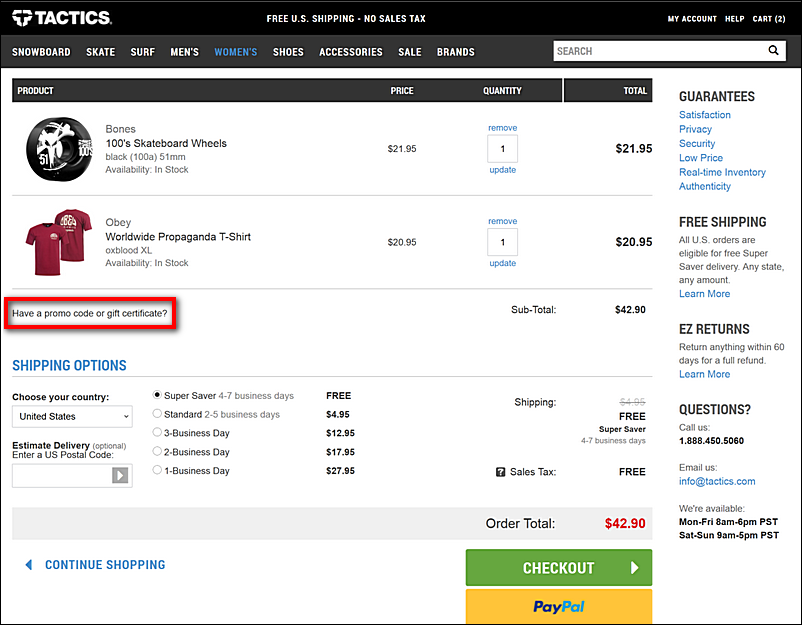Open the Help page
802x625 pixels.
coord(734,19)
